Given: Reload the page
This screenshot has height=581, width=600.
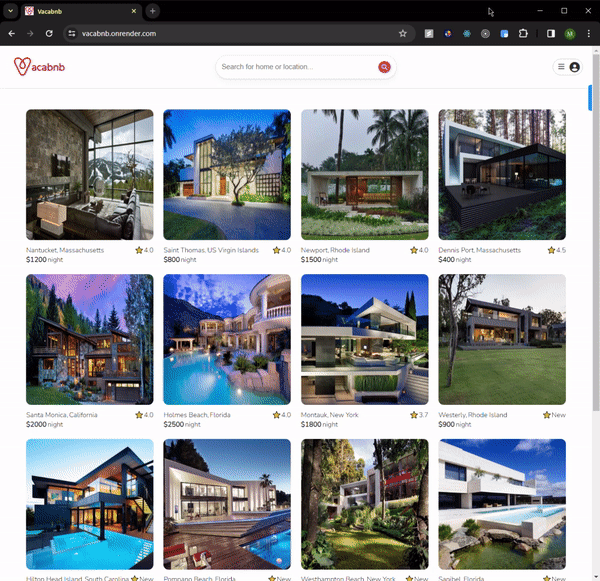Looking at the screenshot, I should (49, 33).
